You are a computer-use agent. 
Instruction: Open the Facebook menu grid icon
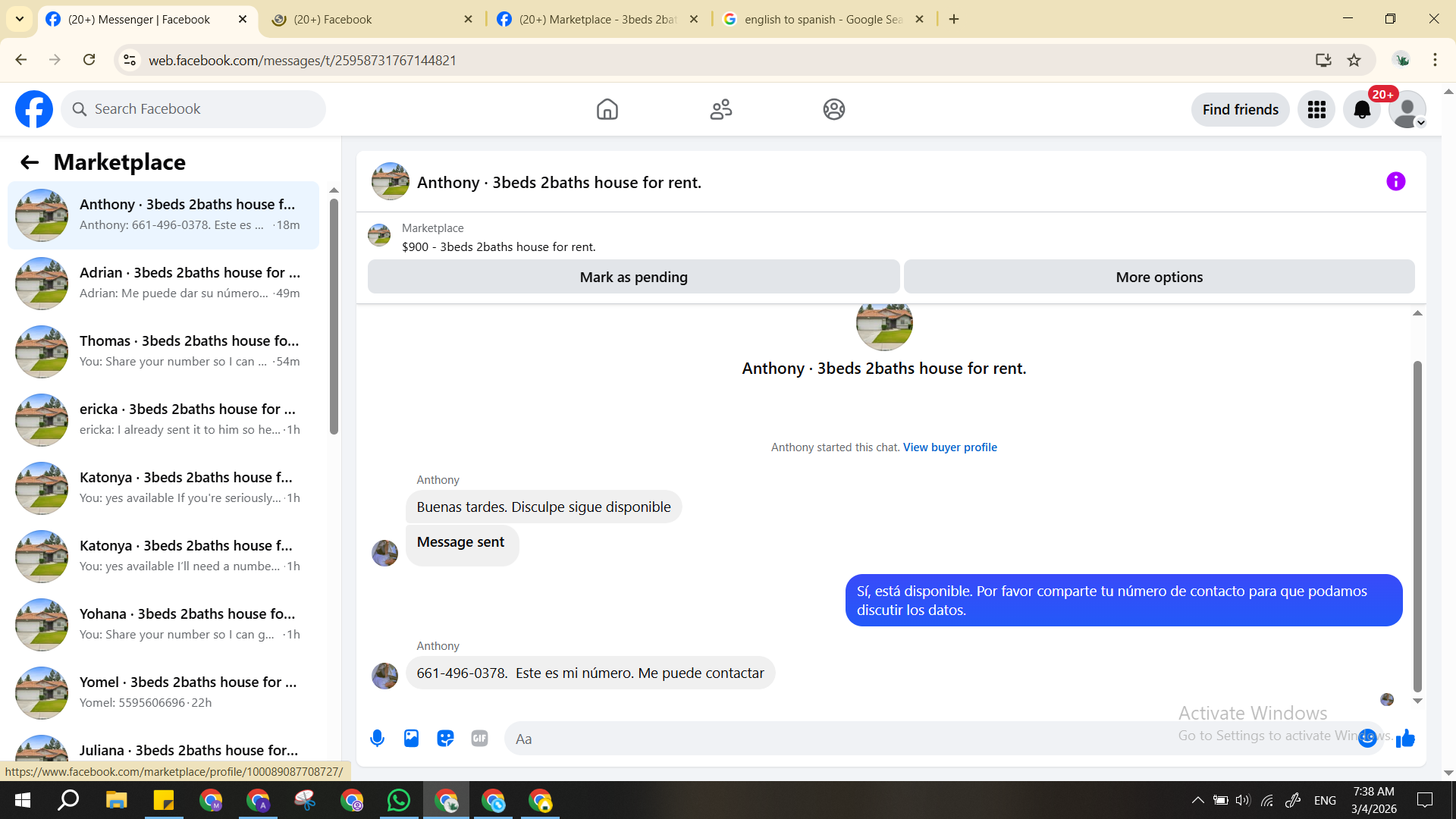(1316, 110)
